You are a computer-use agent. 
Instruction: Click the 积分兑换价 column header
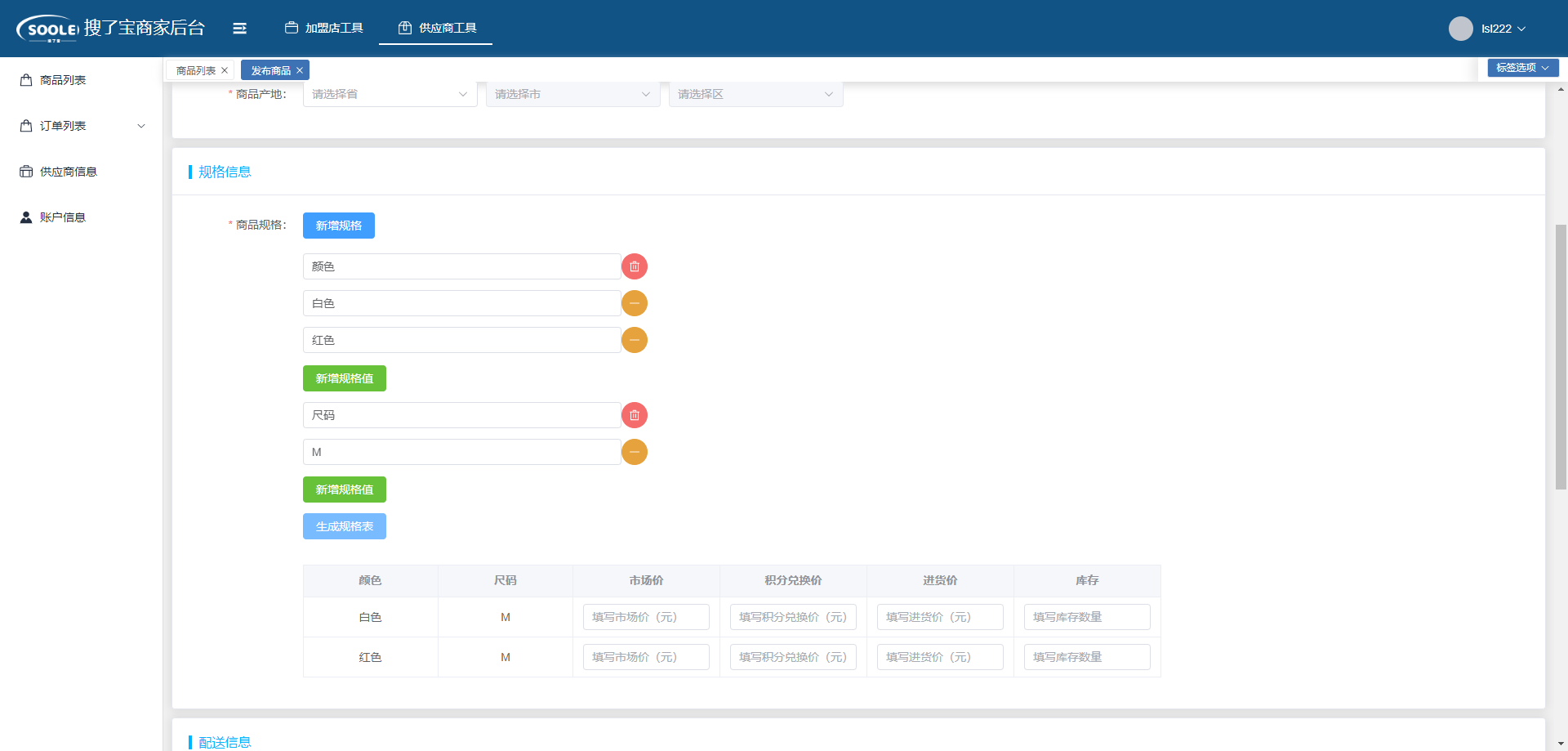[x=793, y=580]
